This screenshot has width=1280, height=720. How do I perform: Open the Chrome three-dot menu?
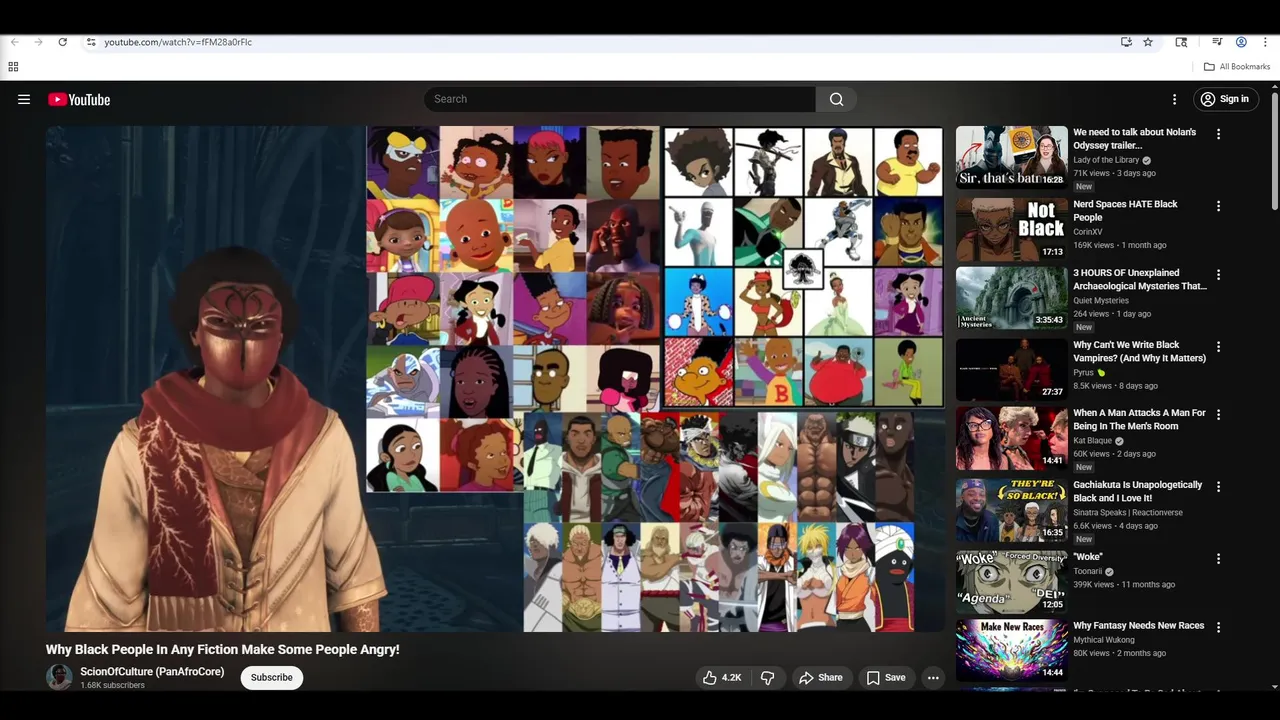point(1265,42)
